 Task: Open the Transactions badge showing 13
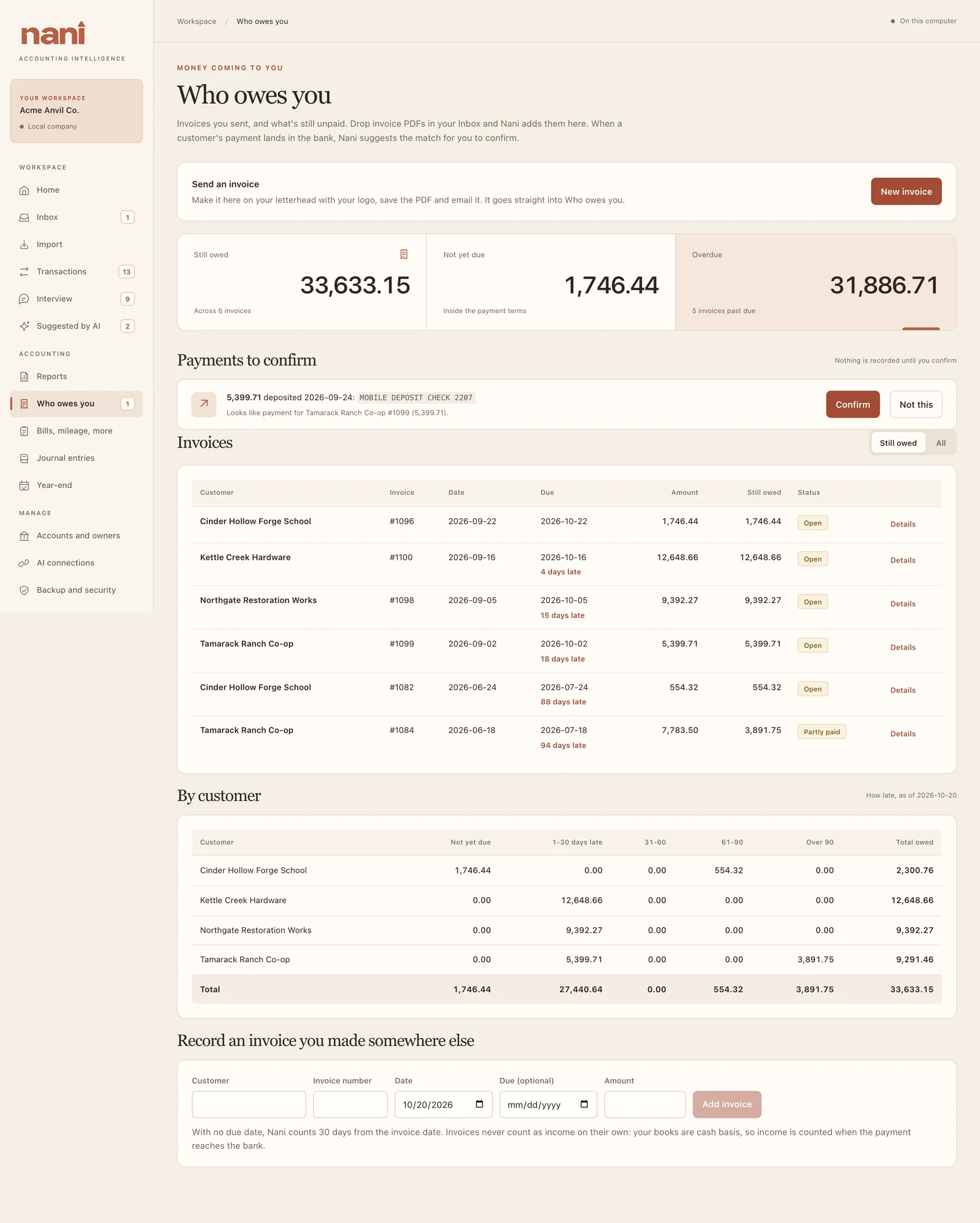126,272
